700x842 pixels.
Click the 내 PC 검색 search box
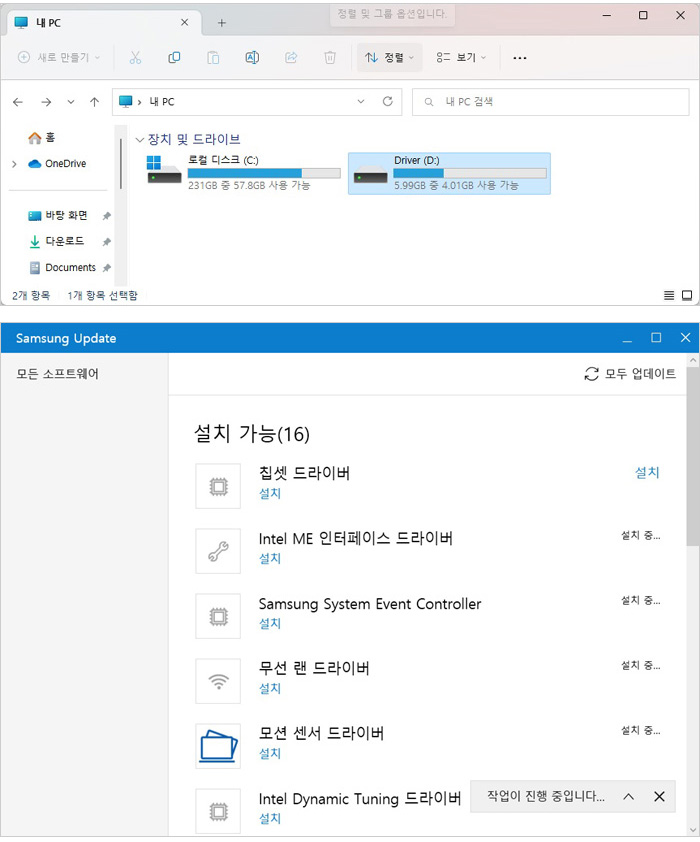coord(550,101)
